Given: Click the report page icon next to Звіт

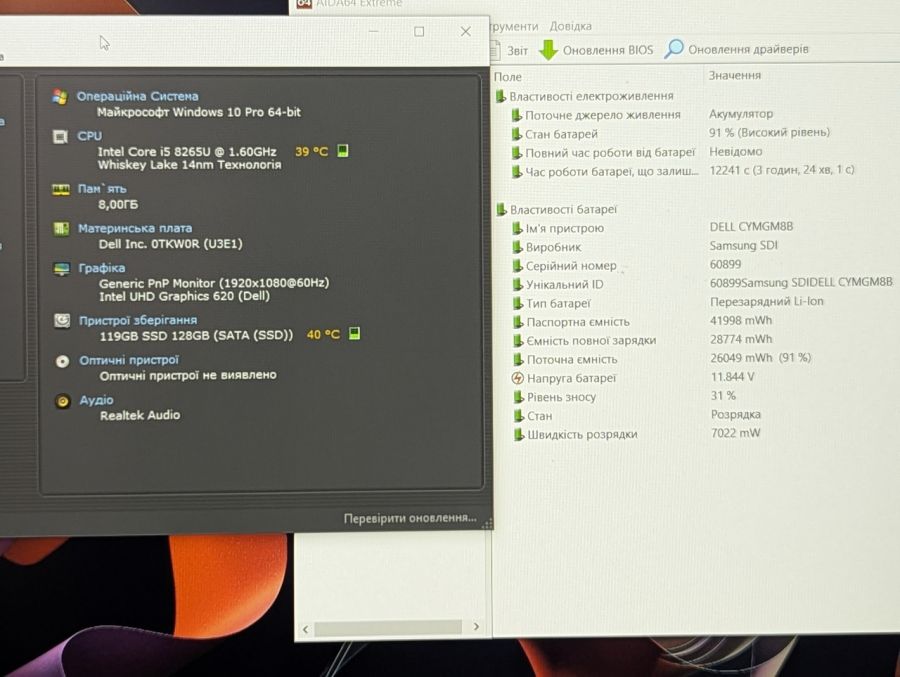Looking at the screenshot, I should [495, 49].
